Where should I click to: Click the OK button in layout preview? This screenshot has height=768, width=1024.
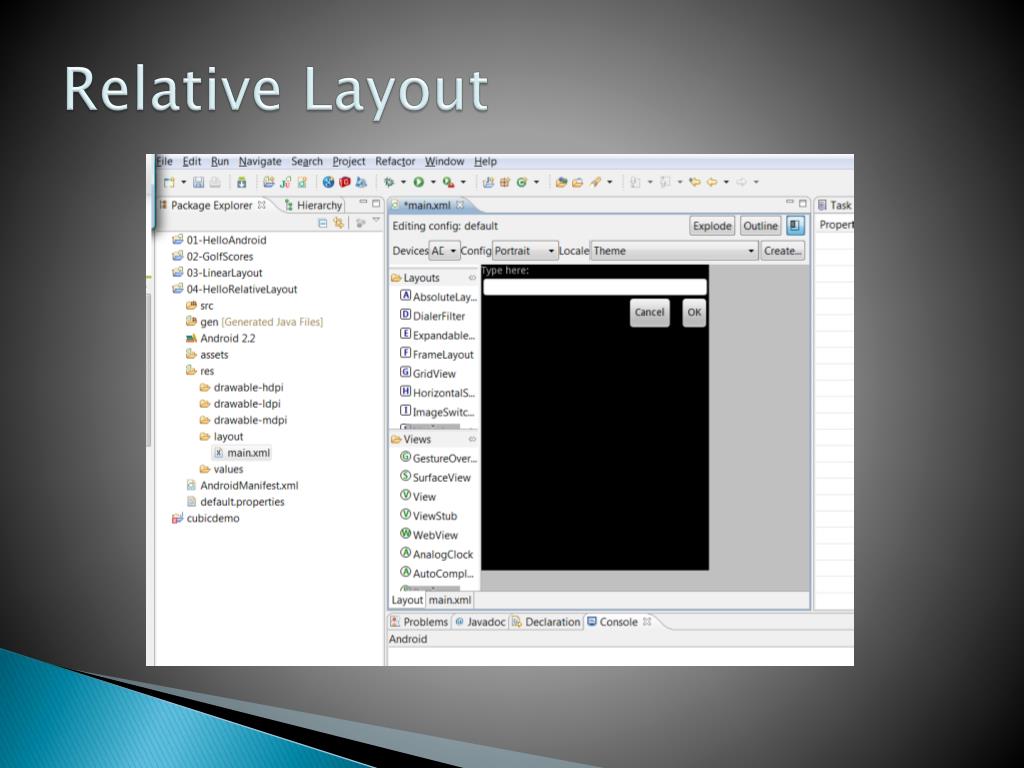[x=694, y=312]
